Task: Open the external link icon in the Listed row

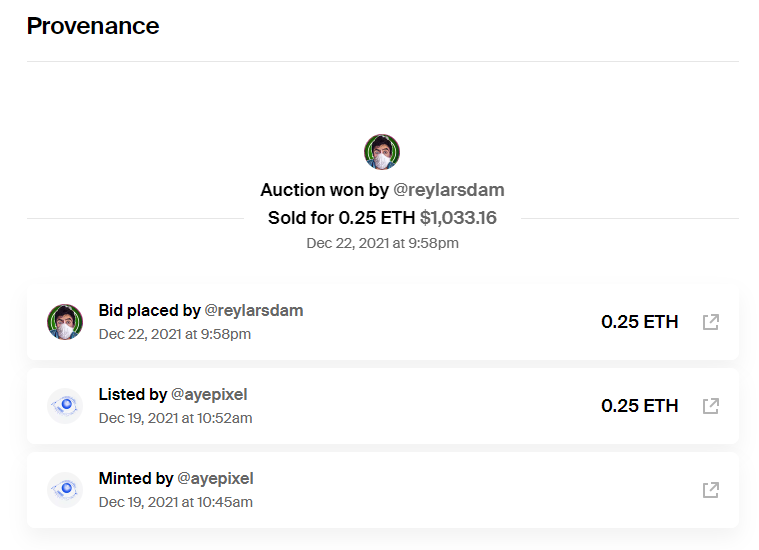Action: coord(711,406)
